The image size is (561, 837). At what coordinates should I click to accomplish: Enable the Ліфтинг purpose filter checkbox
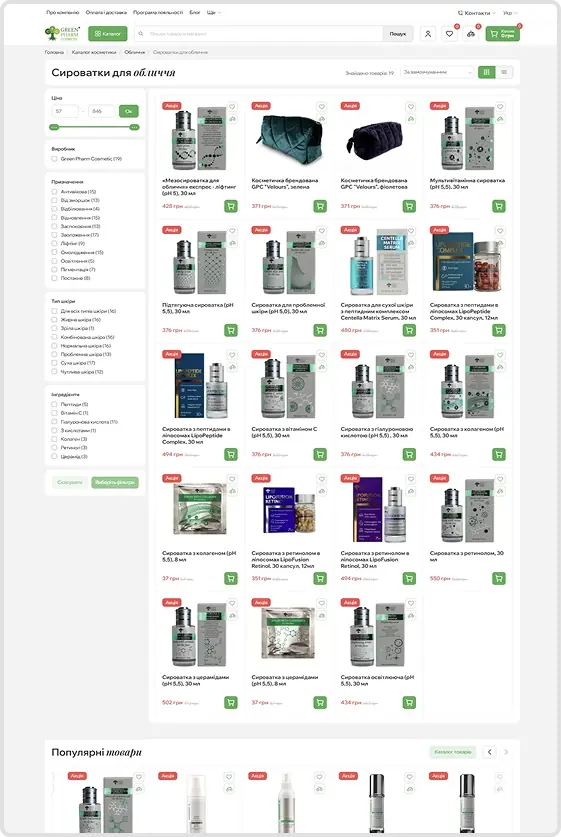click(x=54, y=243)
